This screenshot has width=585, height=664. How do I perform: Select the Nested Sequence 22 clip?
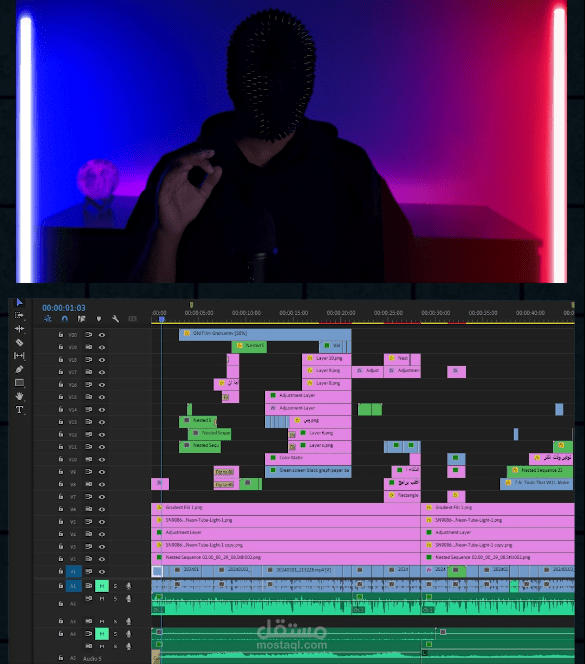click(540, 471)
